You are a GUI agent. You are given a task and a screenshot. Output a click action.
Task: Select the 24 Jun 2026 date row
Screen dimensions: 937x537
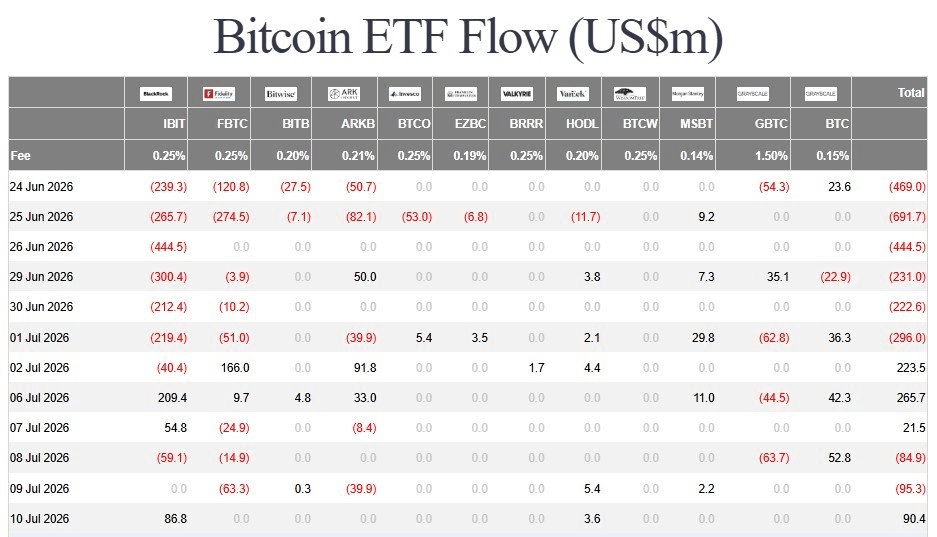(x=468, y=186)
